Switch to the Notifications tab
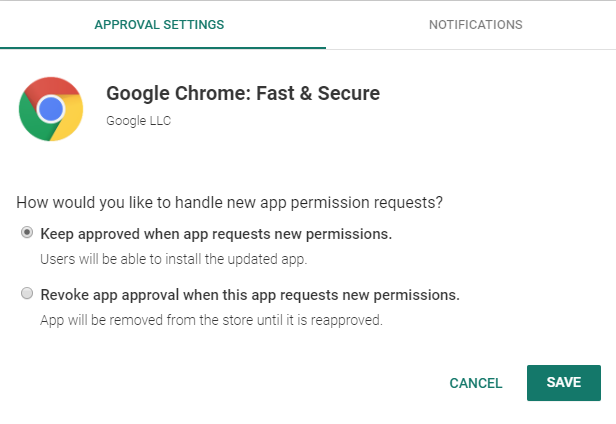 (475, 24)
